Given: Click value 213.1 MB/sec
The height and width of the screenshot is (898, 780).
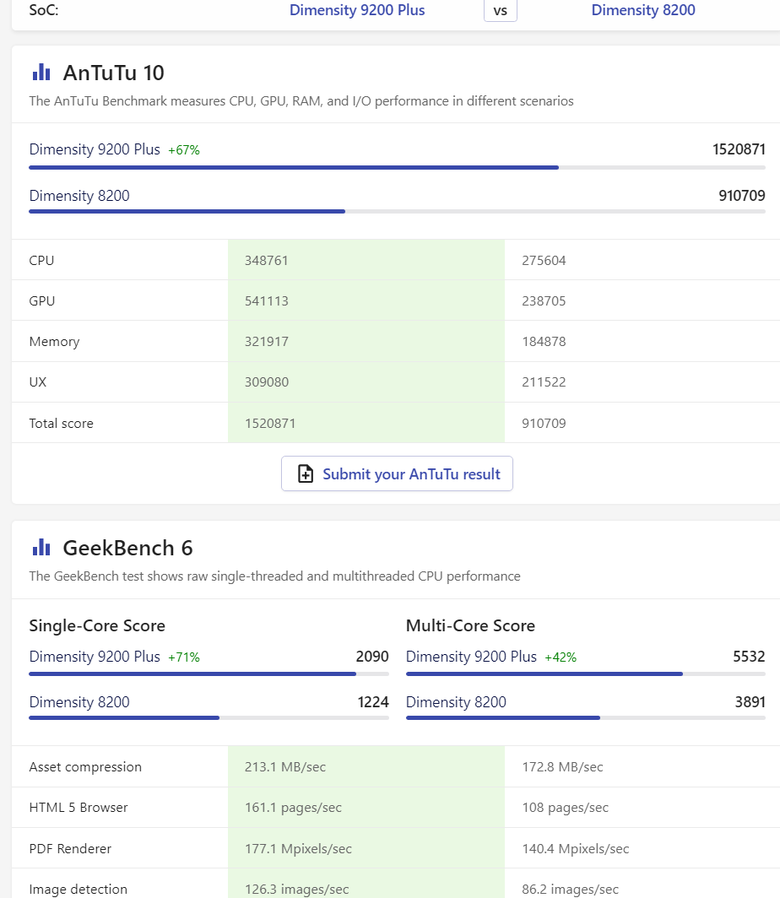Looking at the screenshot, I should pyautogui.click(x=285, y=767).
